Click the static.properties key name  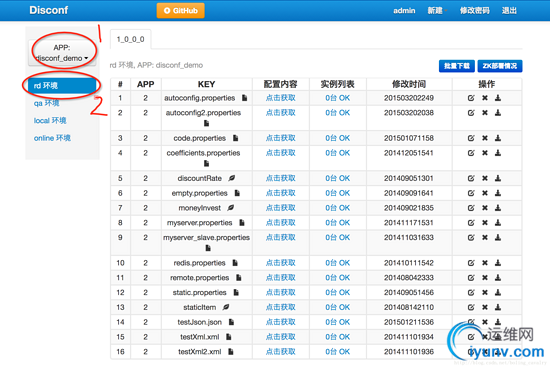coord(200,292)
